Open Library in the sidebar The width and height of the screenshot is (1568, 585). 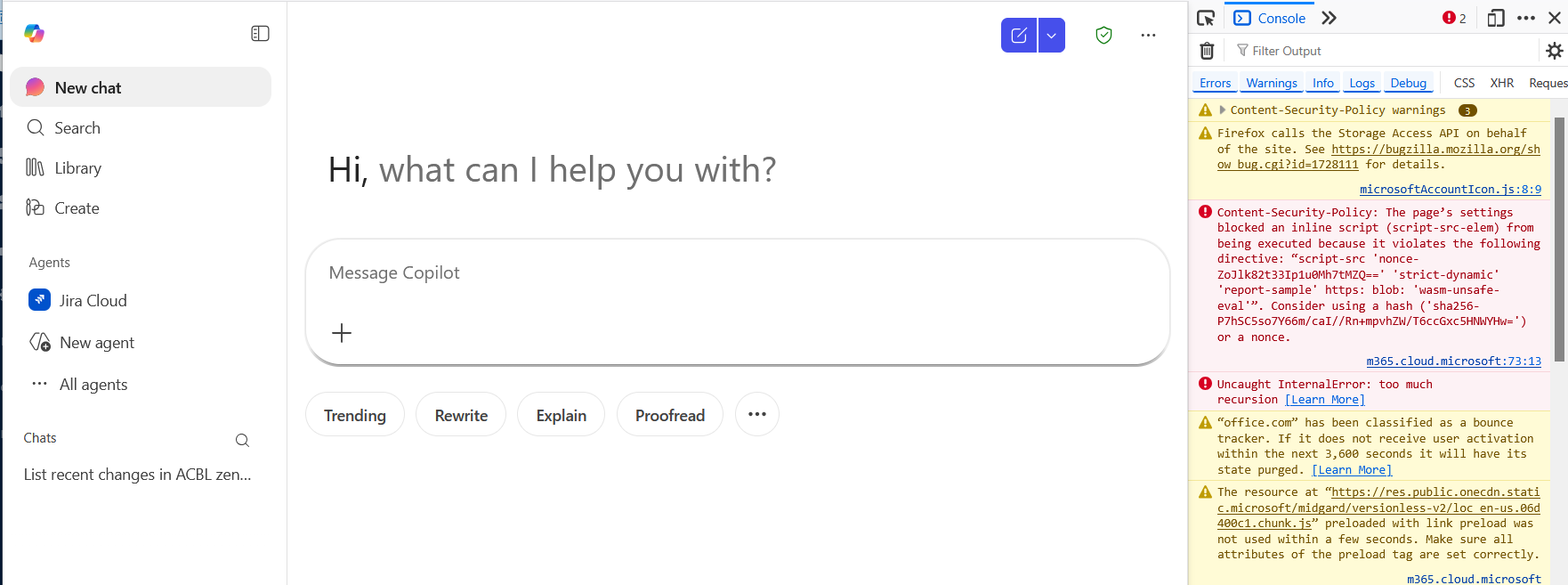(x=77, y=168)
